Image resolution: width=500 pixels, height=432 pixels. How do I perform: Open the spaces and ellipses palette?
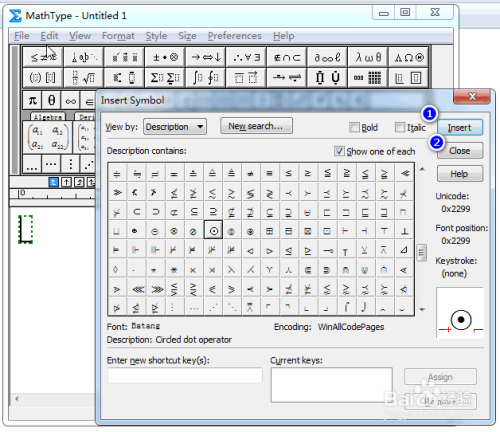coord(83,57)
